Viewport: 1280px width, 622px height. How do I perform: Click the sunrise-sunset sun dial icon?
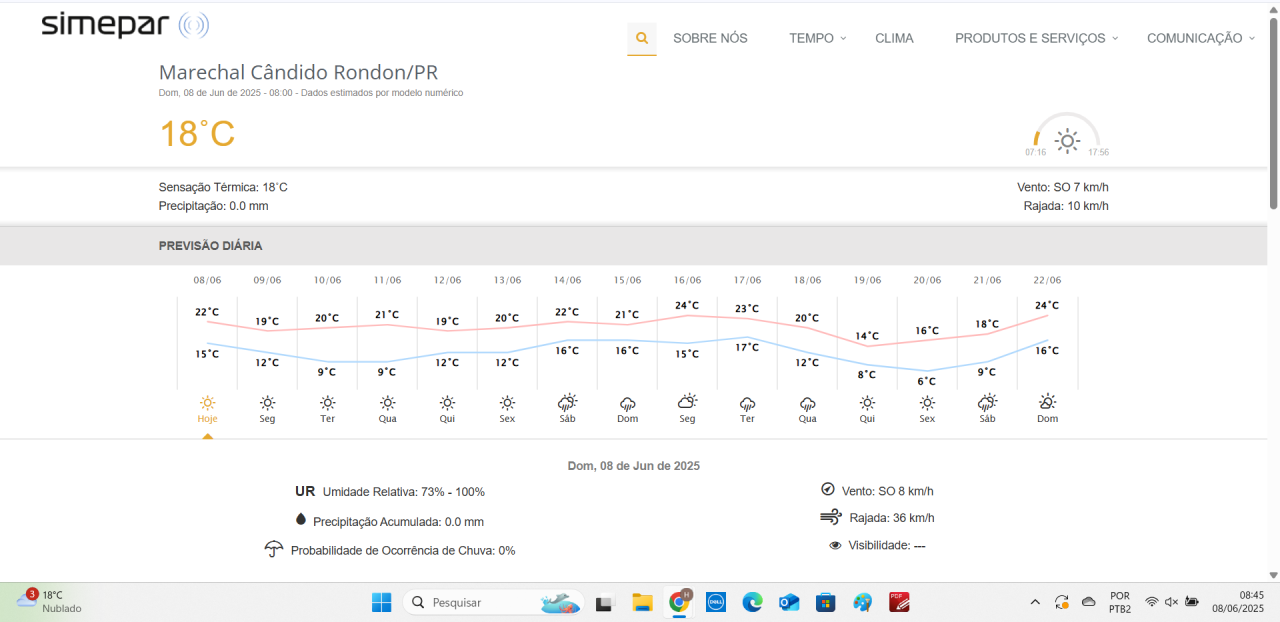1067,136
